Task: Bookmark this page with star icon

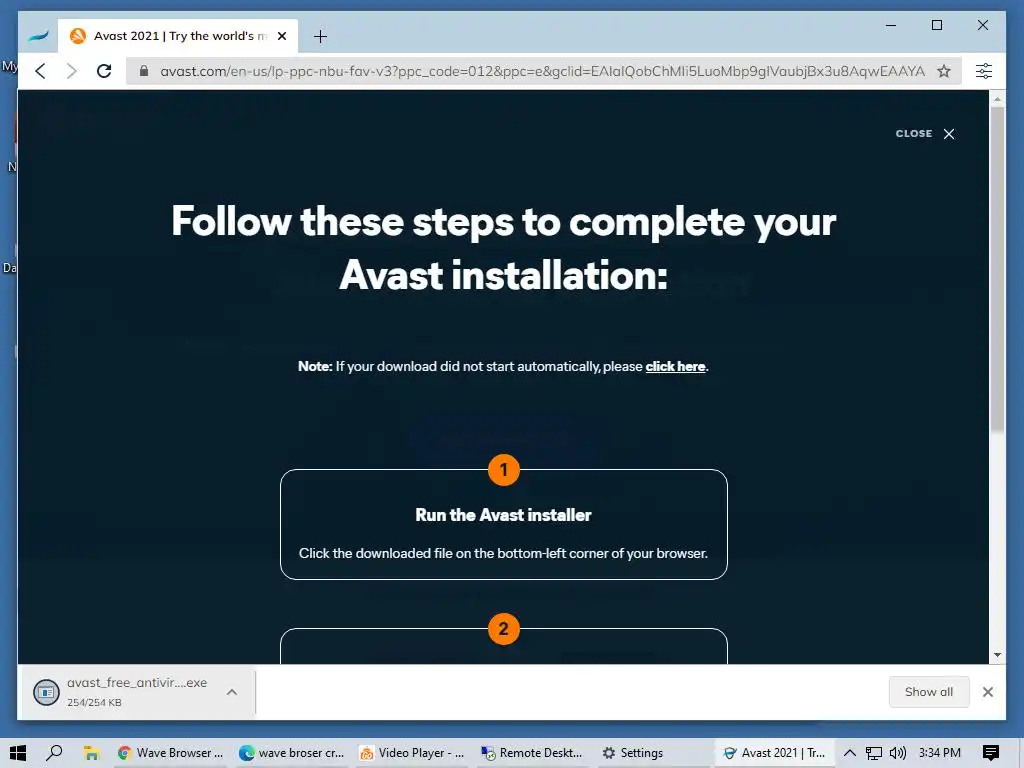Action: [x=944, y=71]
